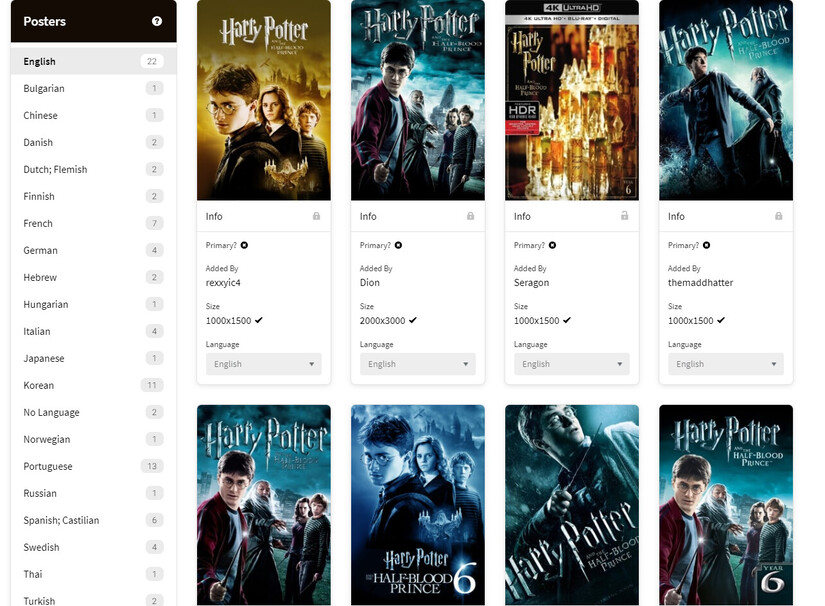Filter posters by Korean
Image resolution: width=825 pixels, height=606 pixels.
click(x=94, y=386)
